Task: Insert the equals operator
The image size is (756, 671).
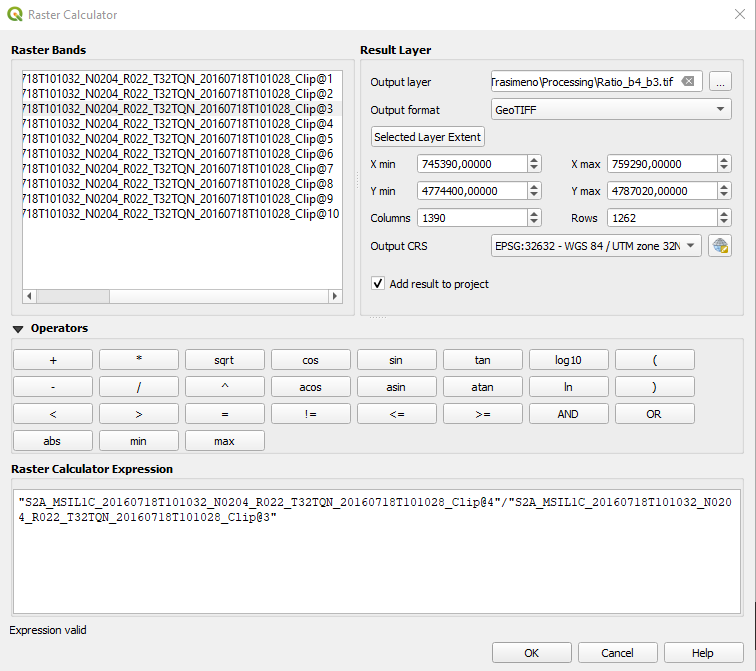Action: click(225, 414)
